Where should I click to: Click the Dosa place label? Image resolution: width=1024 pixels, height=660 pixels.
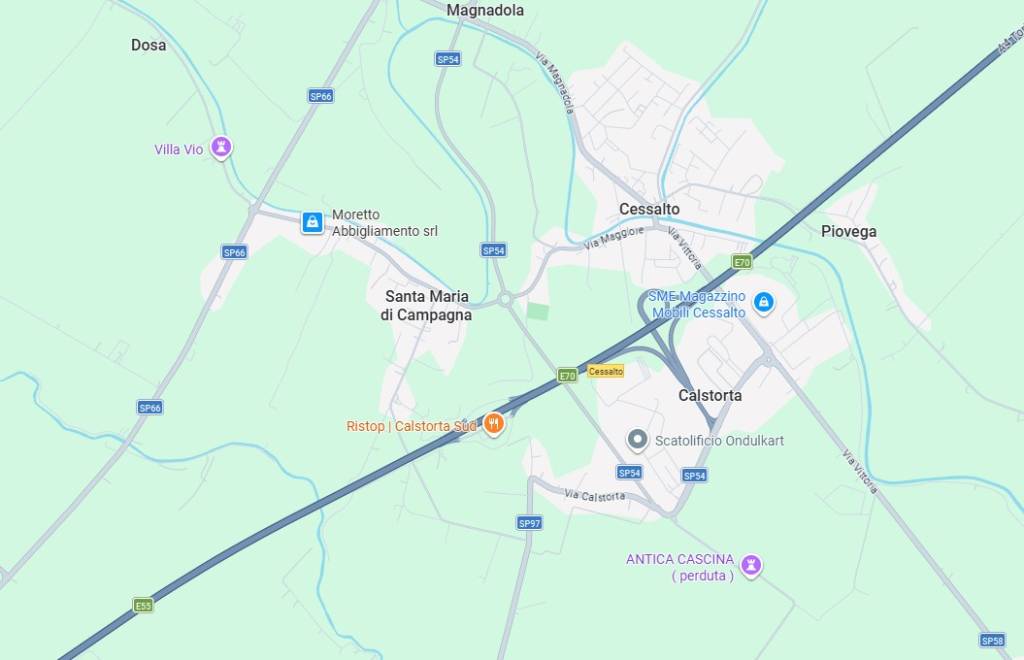click(148, 45)
